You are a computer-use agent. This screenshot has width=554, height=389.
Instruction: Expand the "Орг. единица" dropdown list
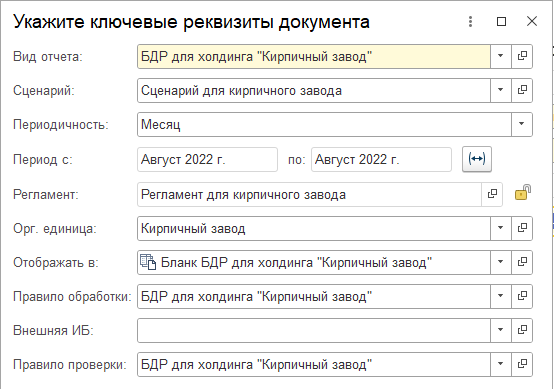(x=501, y=228)
